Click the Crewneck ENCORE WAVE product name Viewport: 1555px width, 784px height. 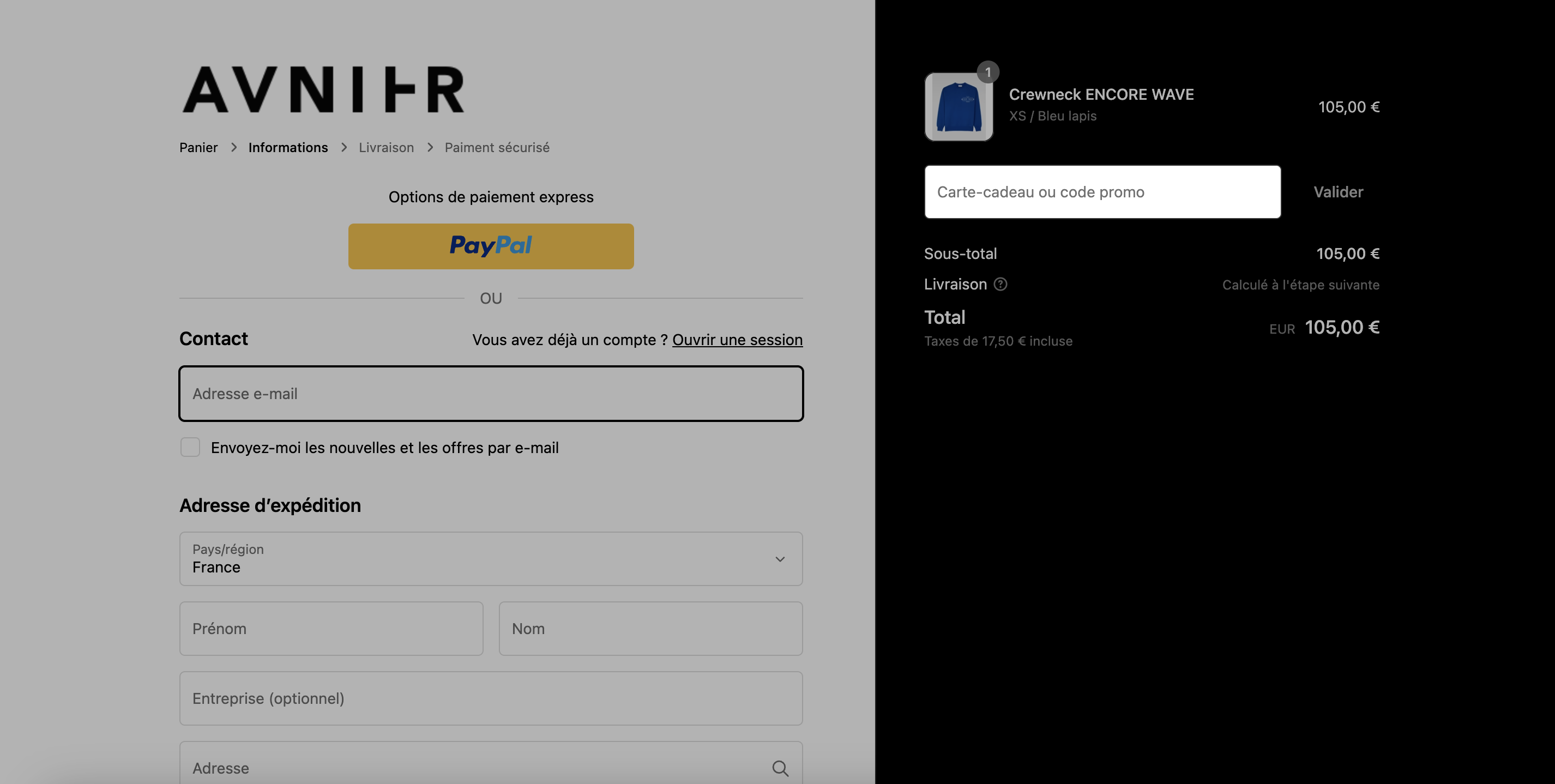click(1101, 94)
